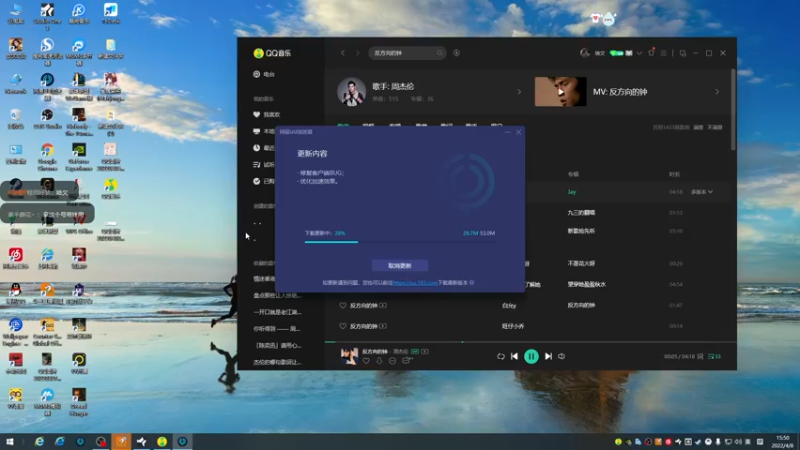
Task: Go forward with the QQ Music forward arrow
Action: click(358, 53)
